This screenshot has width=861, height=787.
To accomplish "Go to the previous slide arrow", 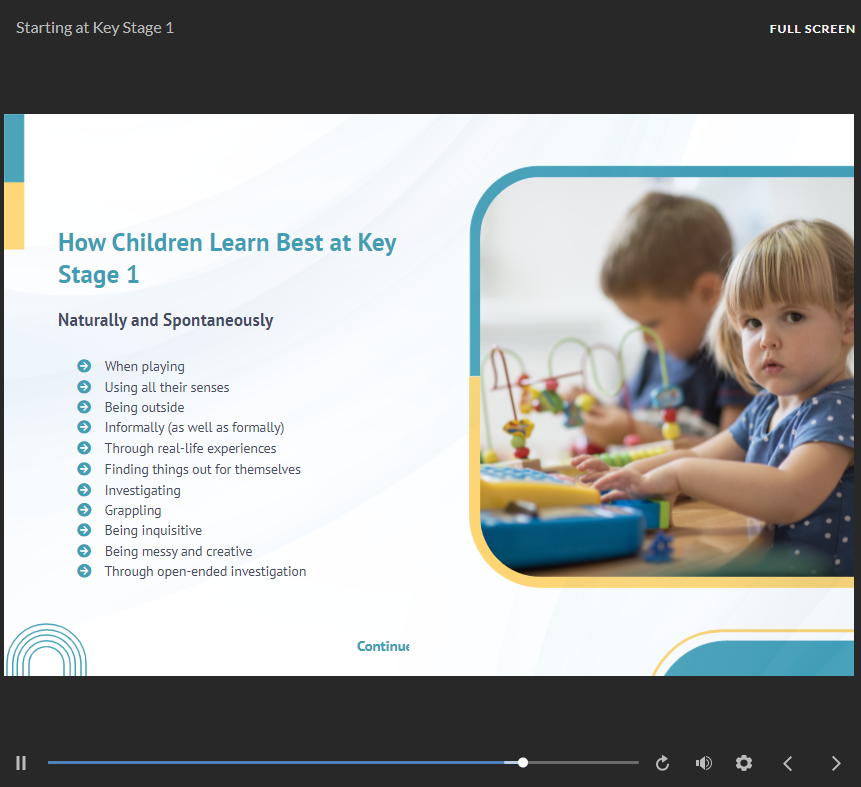I will pos(788,763).
